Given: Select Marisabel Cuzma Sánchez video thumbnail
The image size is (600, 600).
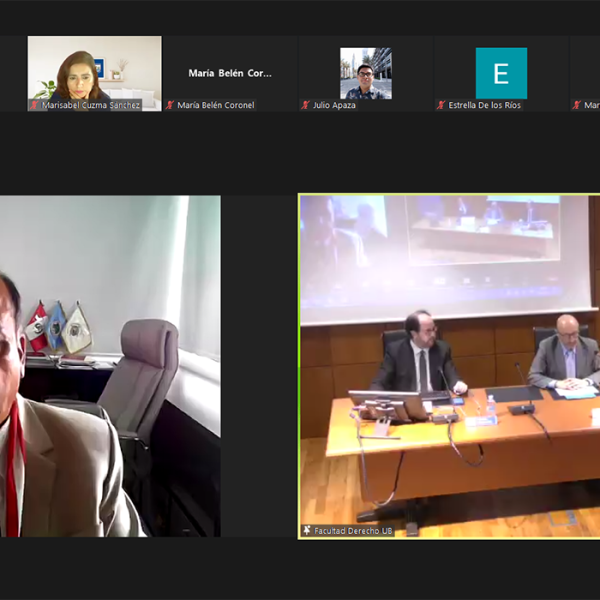Looking at the screenshot, I should click(94, 73).
